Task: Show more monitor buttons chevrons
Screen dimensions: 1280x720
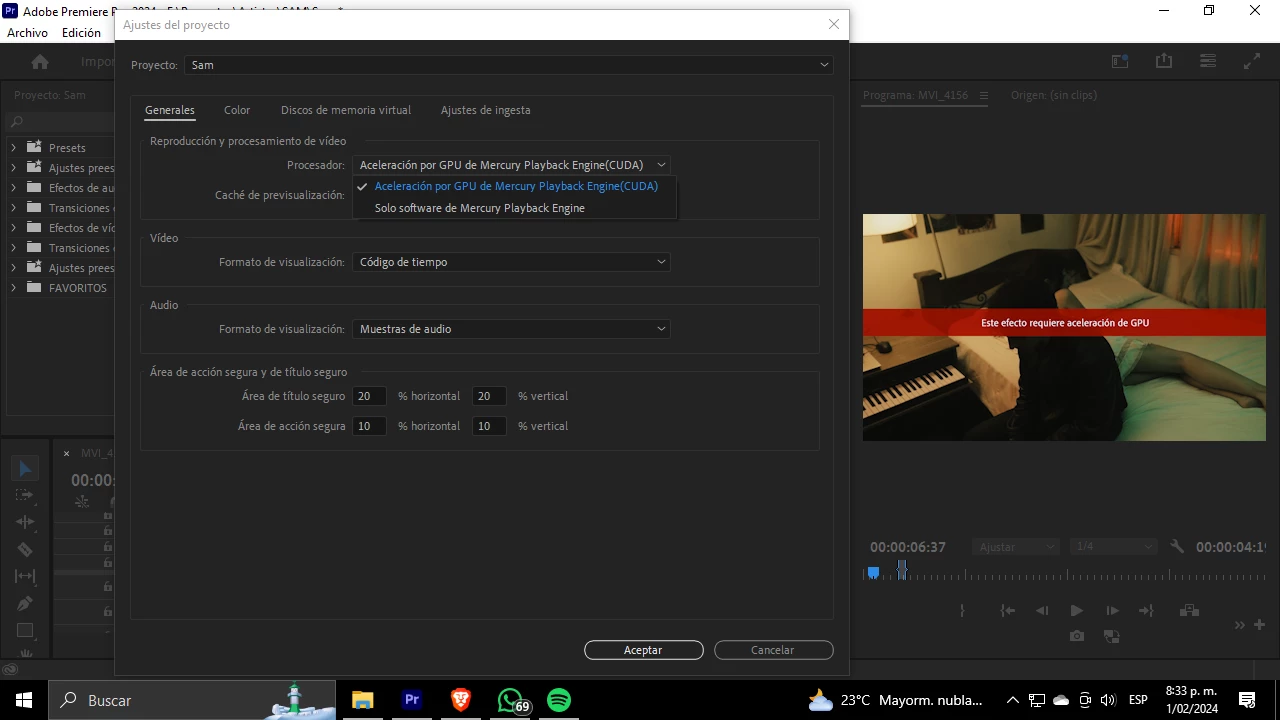Action: coord(1240,624)
